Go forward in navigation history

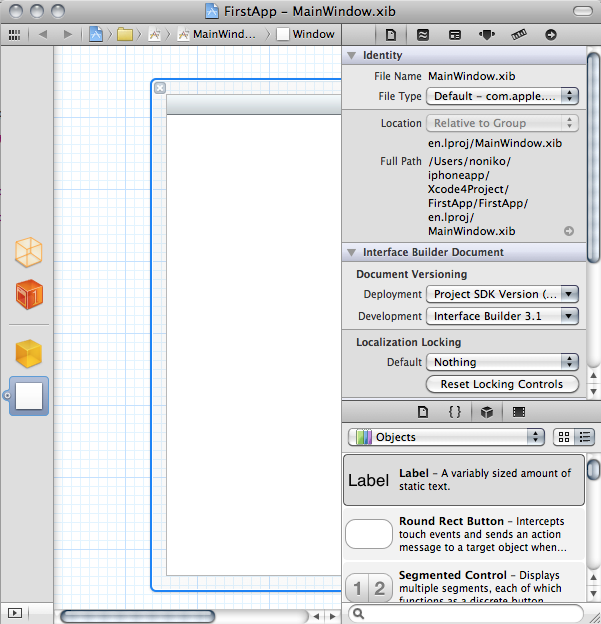tap(68, 35)
